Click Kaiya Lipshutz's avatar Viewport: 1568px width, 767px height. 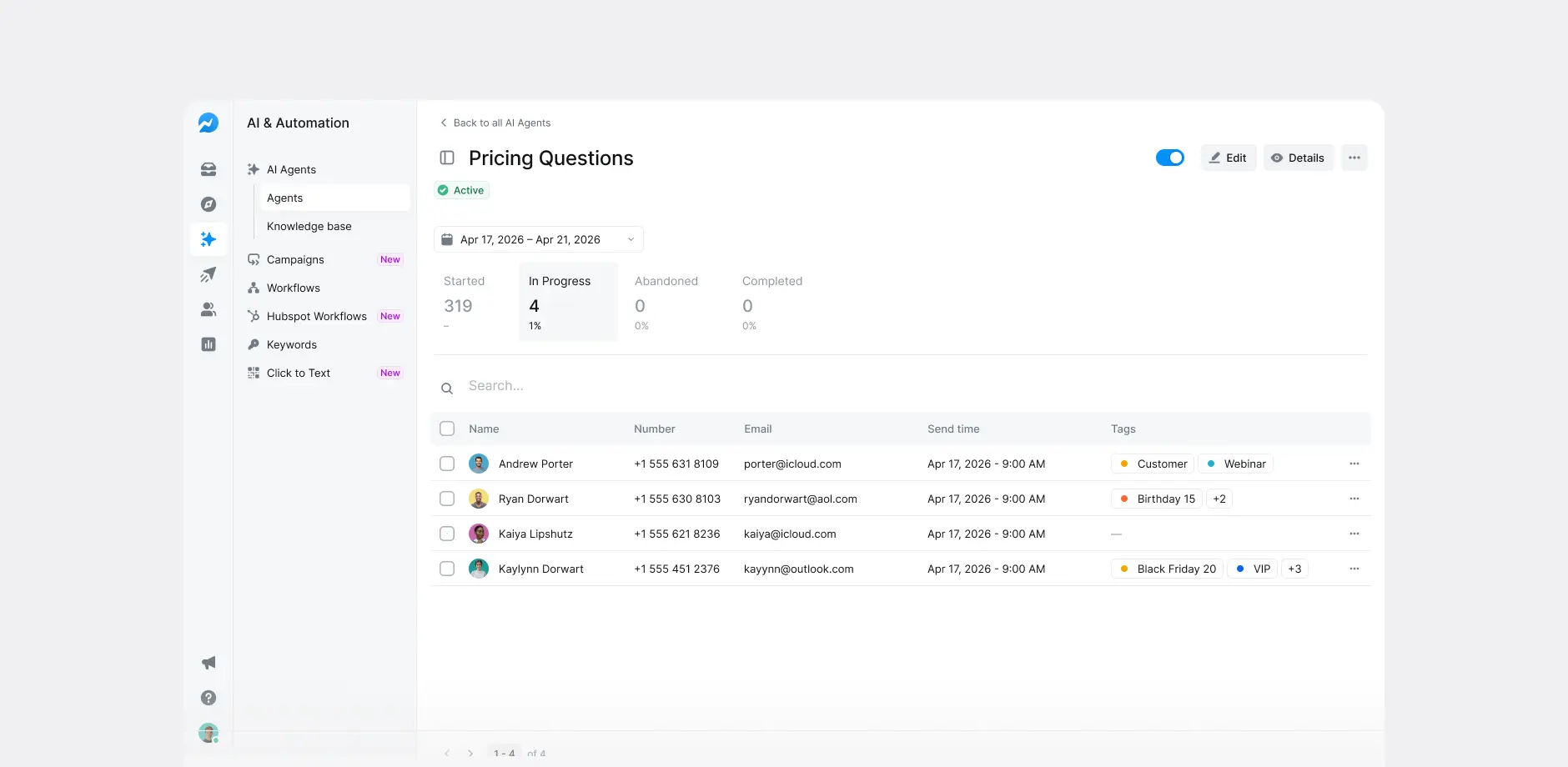(479, 534)
